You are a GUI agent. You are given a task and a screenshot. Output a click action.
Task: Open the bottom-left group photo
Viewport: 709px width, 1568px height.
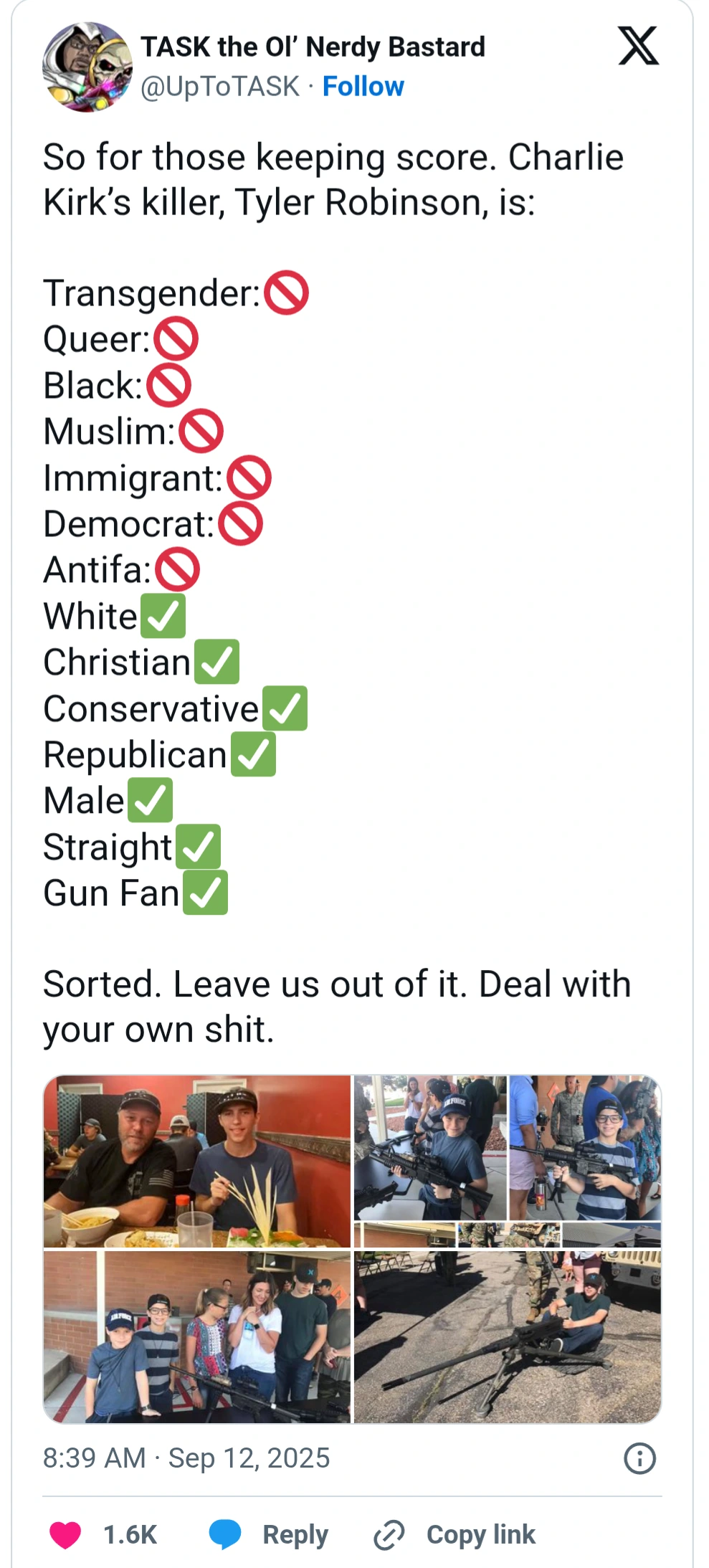tap(197, 1337)
